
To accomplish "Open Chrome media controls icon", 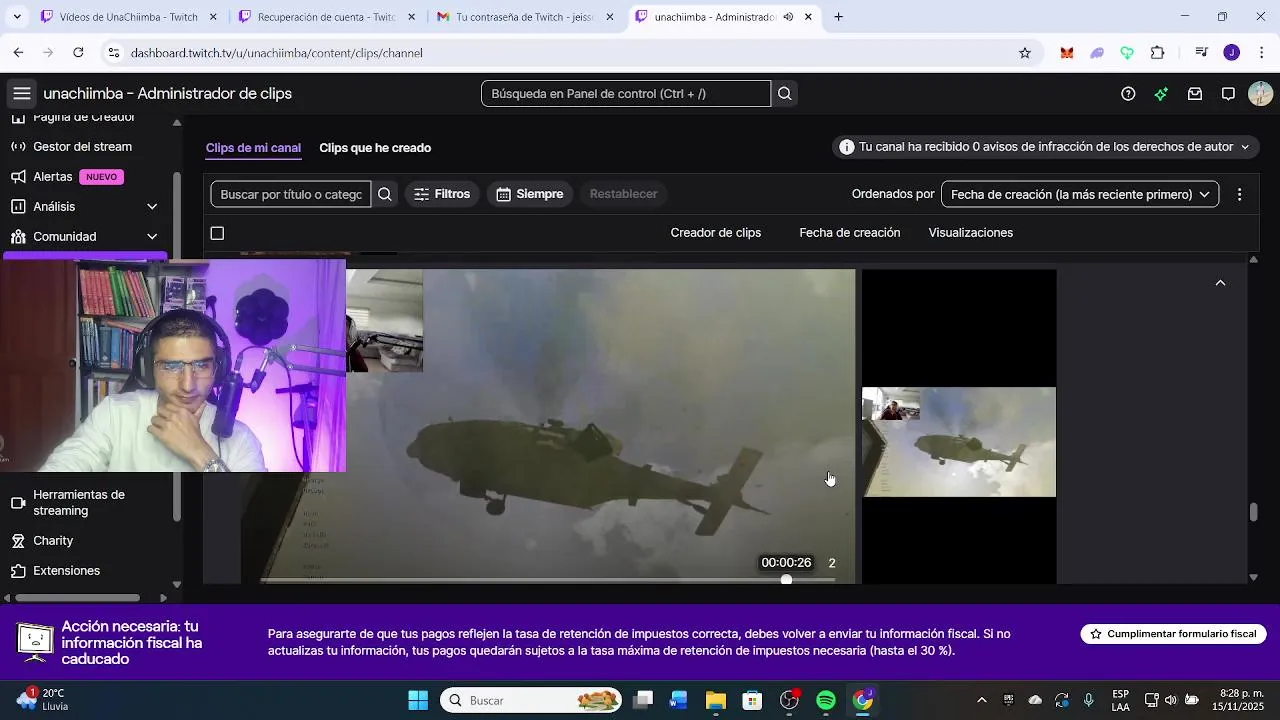I will pos(1201,53).
